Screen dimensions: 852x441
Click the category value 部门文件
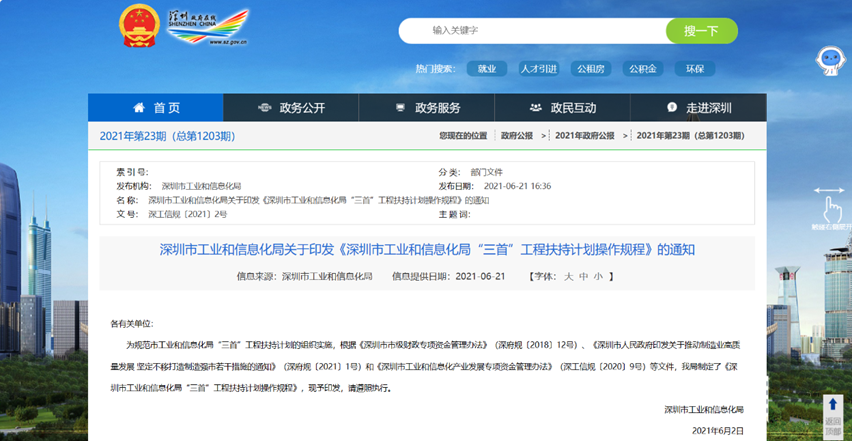487,172
